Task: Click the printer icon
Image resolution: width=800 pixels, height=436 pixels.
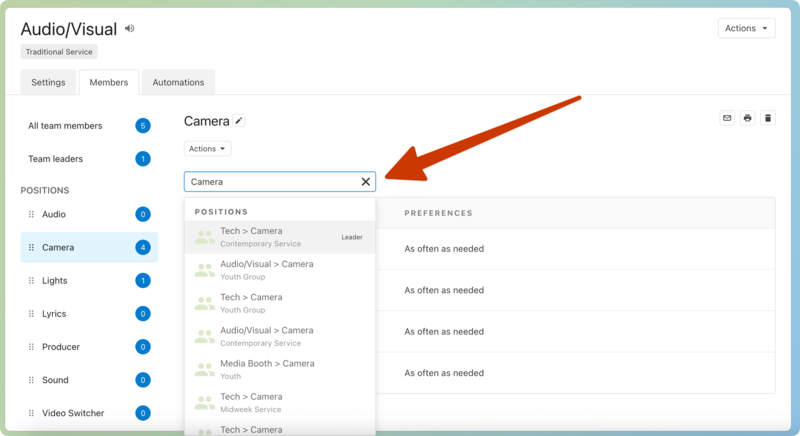Action: coord(747,118)
